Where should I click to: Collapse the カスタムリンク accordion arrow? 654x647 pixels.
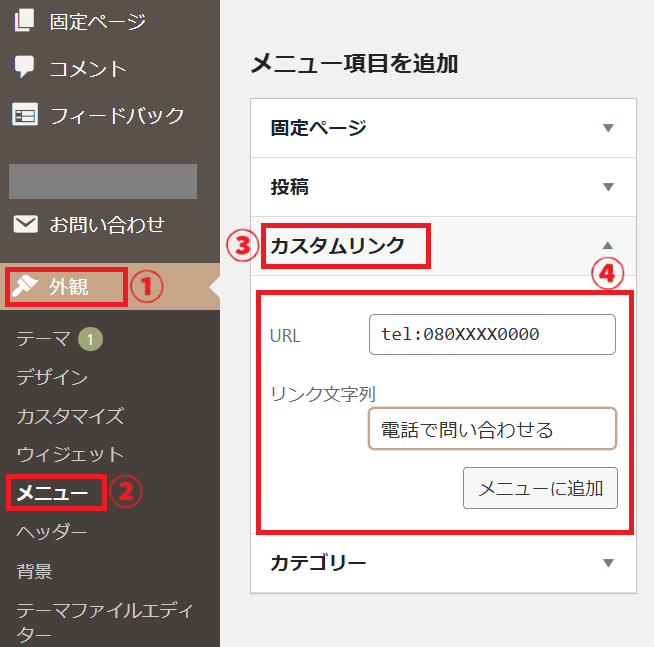608,245
